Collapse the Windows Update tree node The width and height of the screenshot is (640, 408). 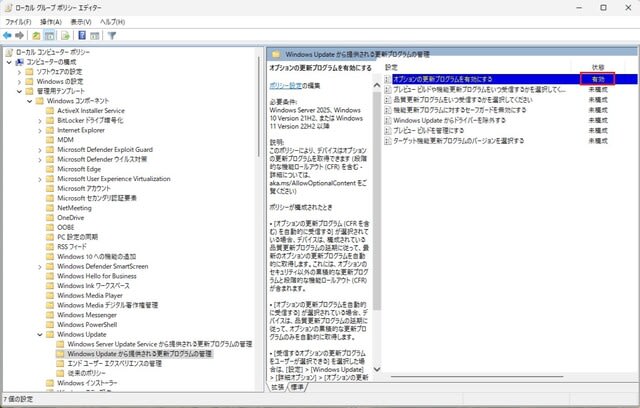(40, 335)
